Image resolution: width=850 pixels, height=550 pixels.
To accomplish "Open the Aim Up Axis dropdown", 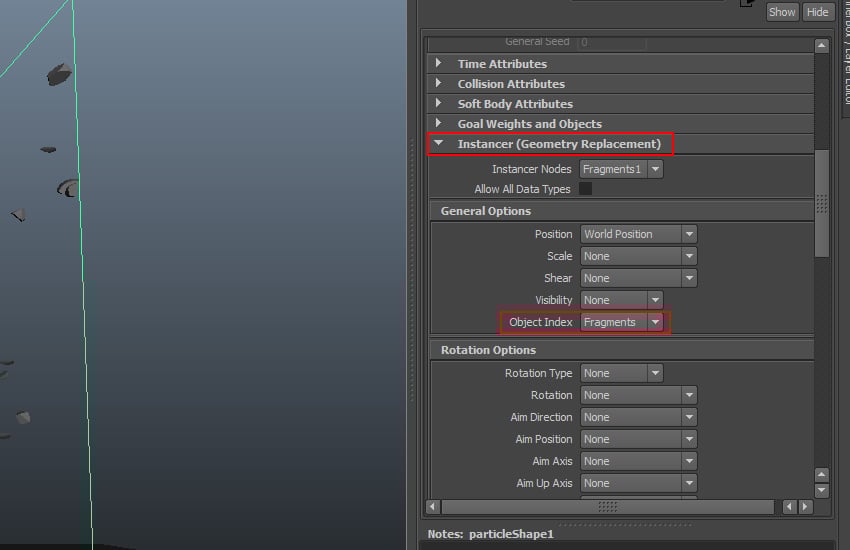I will [639, 483].
